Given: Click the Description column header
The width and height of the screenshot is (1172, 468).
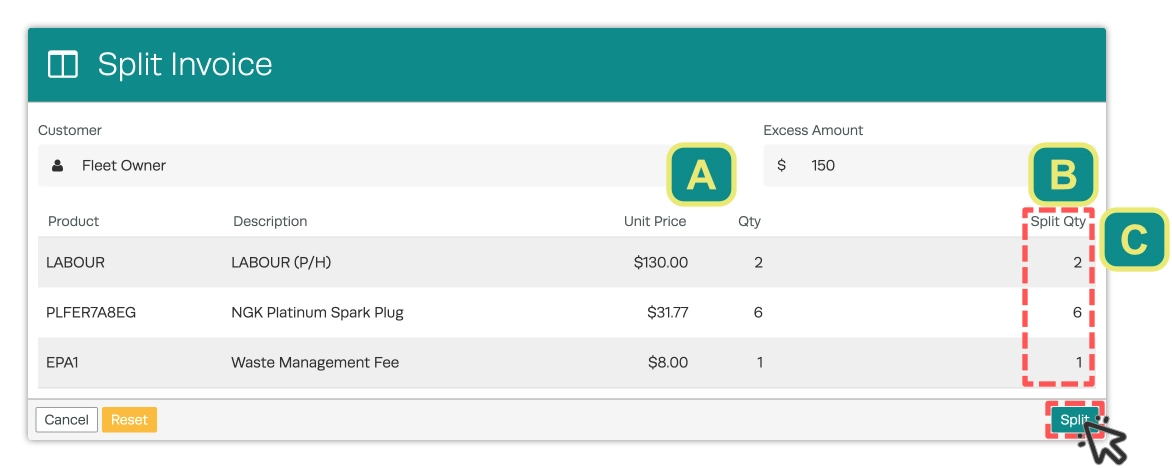Looking at the screenshot, I should click(270, 221).
